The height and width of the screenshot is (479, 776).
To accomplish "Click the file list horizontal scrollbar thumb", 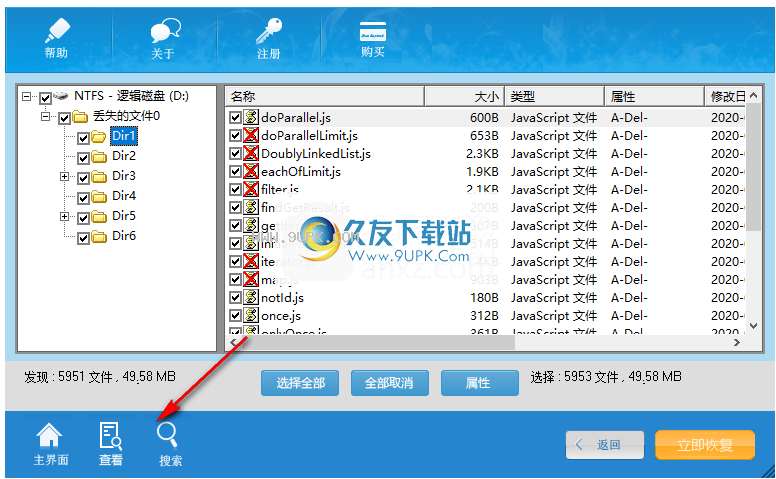I will (x=378, y=342).
